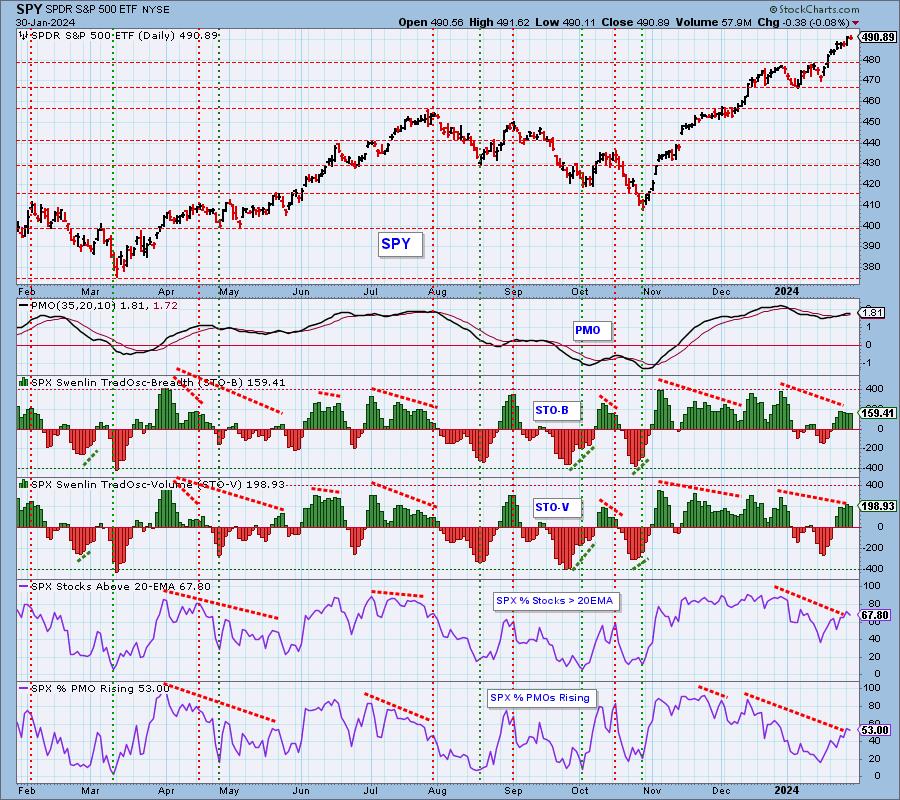This screenshot has height=800, width=900.
Task: Click the 'SPX Swenlin TrdOsc-Volume (STO-V)' legend text
Action: pyautogui.click(x=137, y=484)
